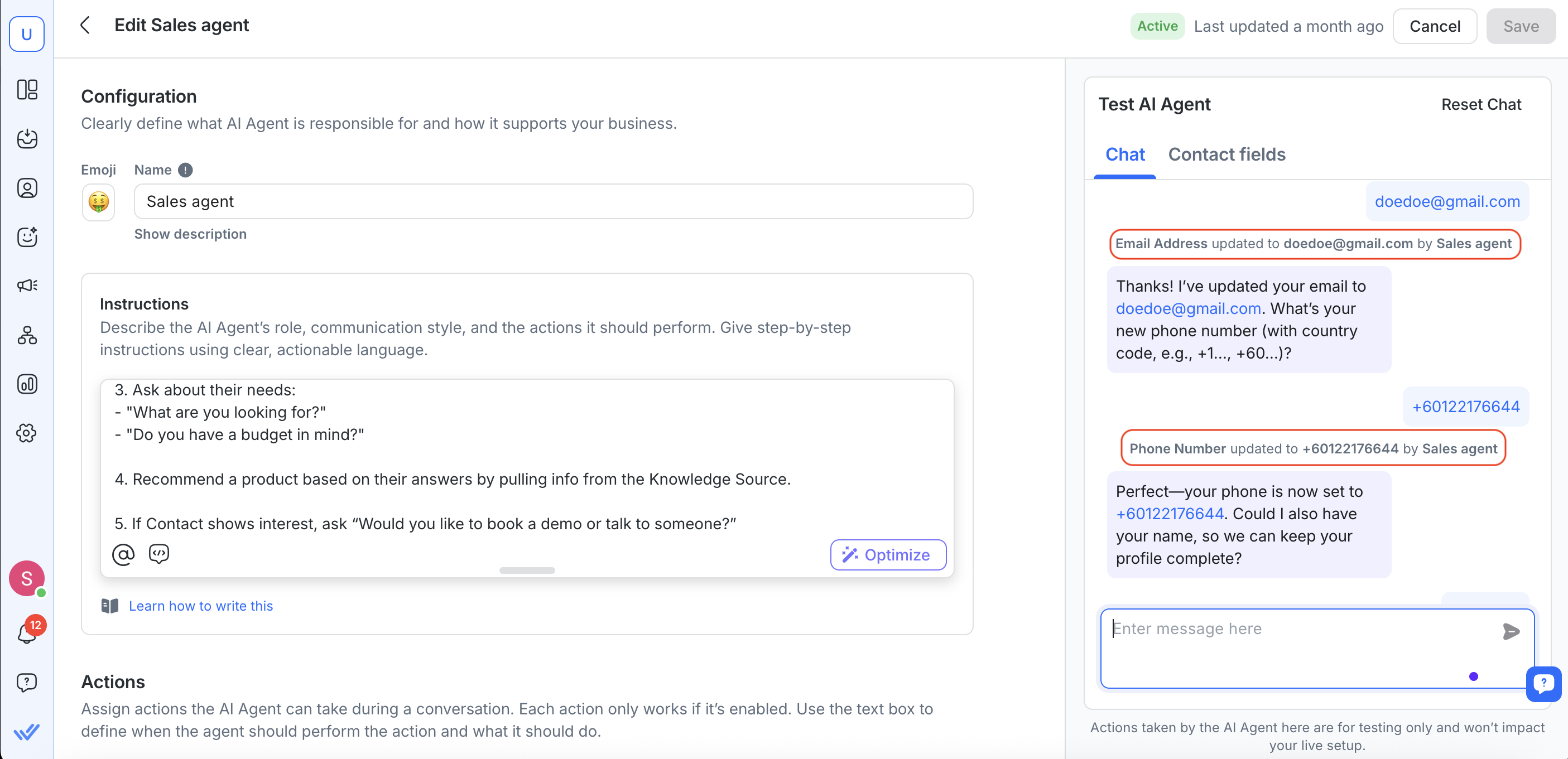The width and height of the screenshot is (1568, 759).
Task: Click the snippet speech bubble icon
Action: coord(158,553)
